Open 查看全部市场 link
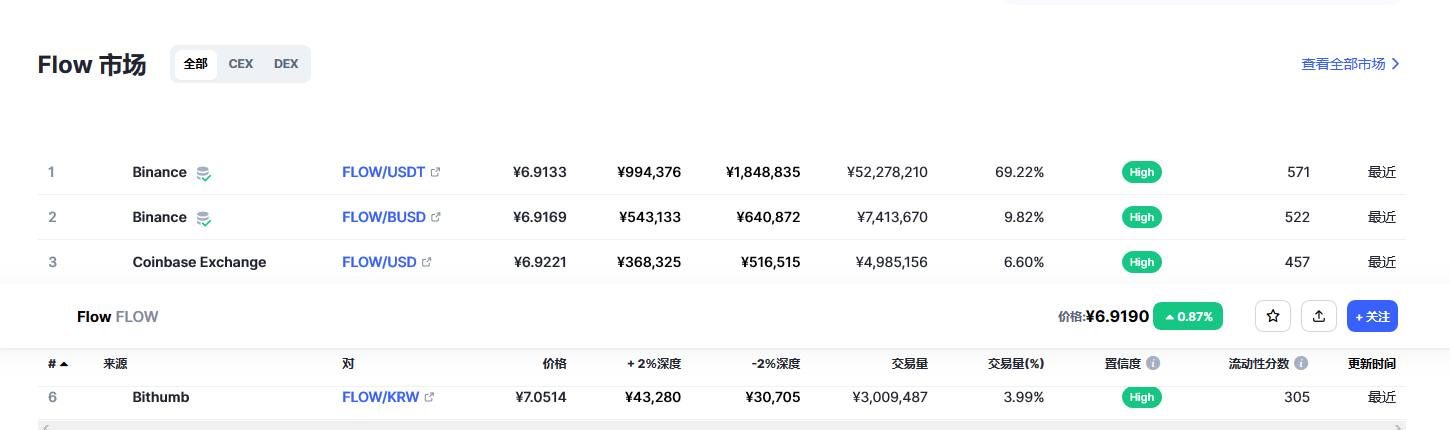The height and width of the screenshot is (430, 1450). coord(1350,64)
